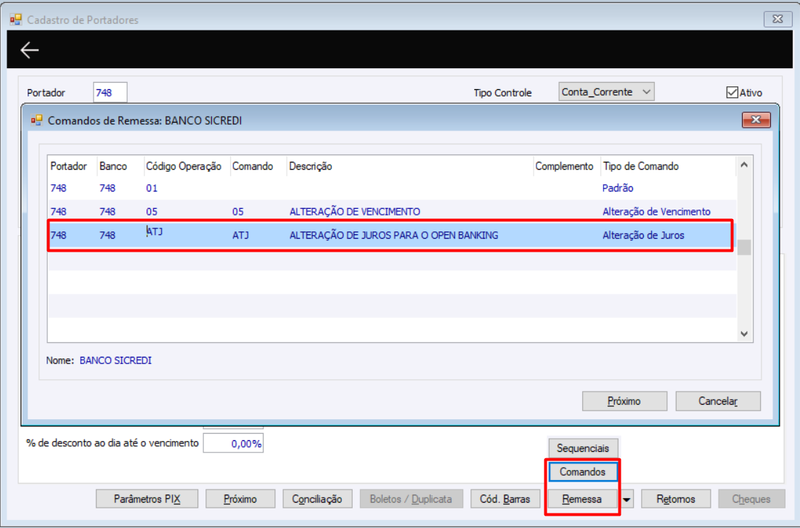Expand the arrow next to Remessa button
Screen dimensions: 800x528
627,499
